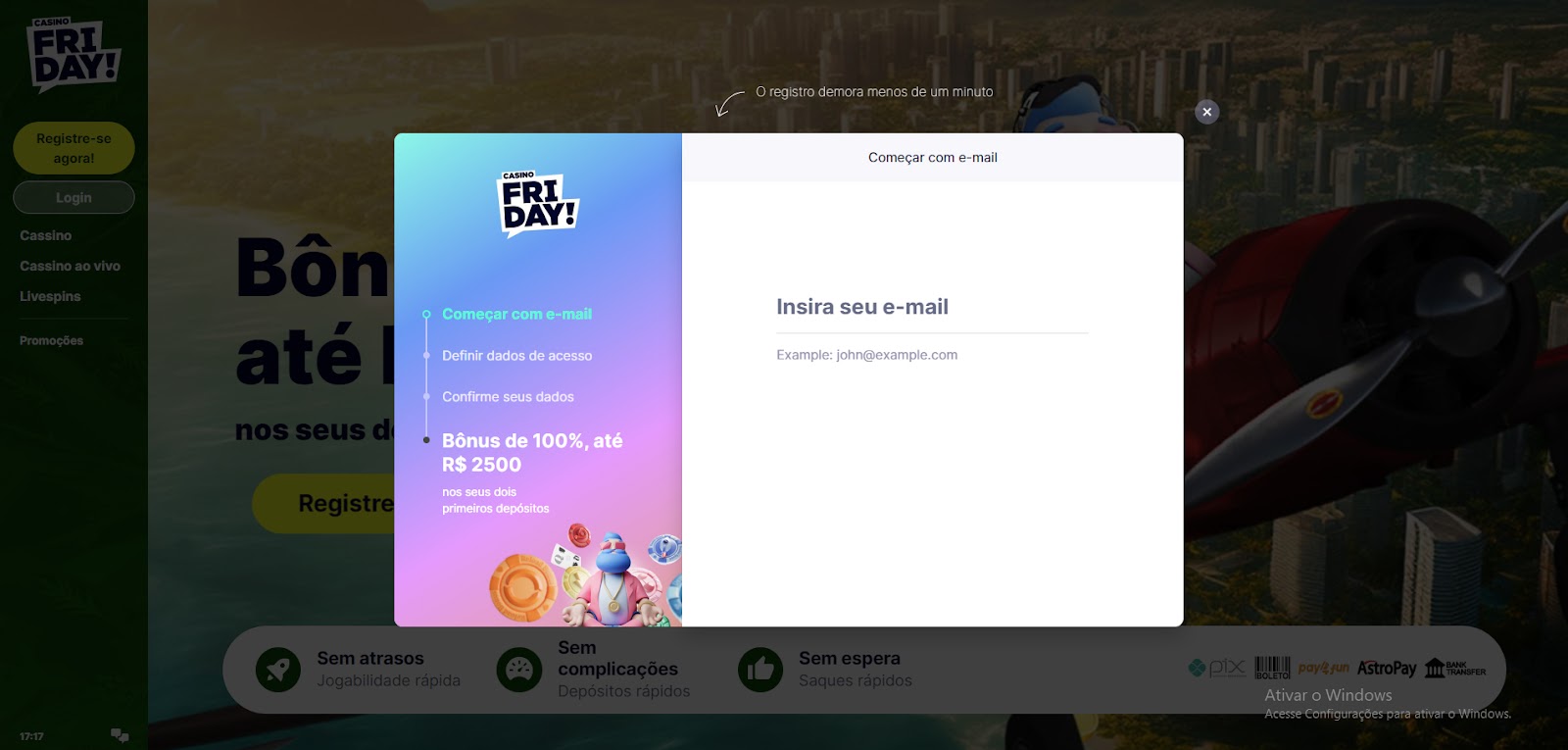
Task: Click the Registre-se agora! sidebar button
Action: (x=73, y=148)
